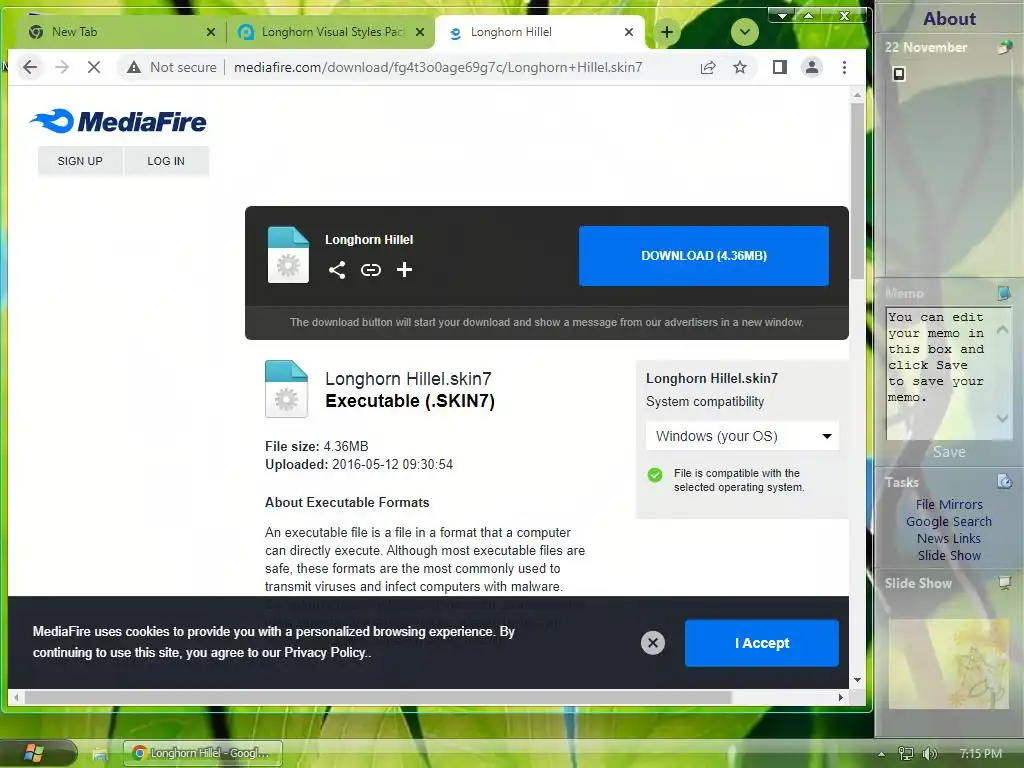Click the 22 November calendar icon

(1004, 47)
